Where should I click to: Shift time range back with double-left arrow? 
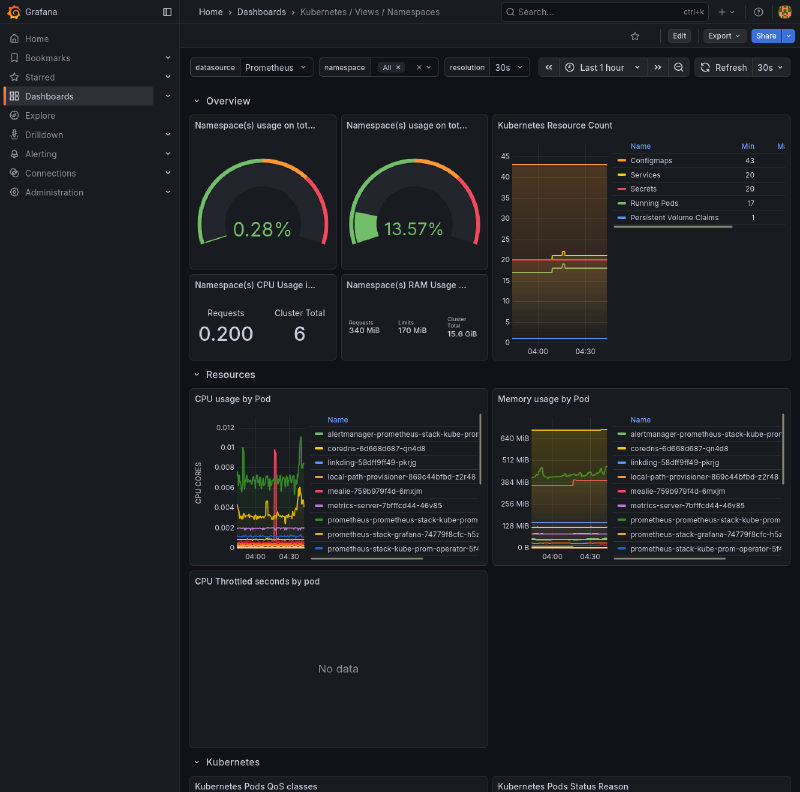[548, 67]
